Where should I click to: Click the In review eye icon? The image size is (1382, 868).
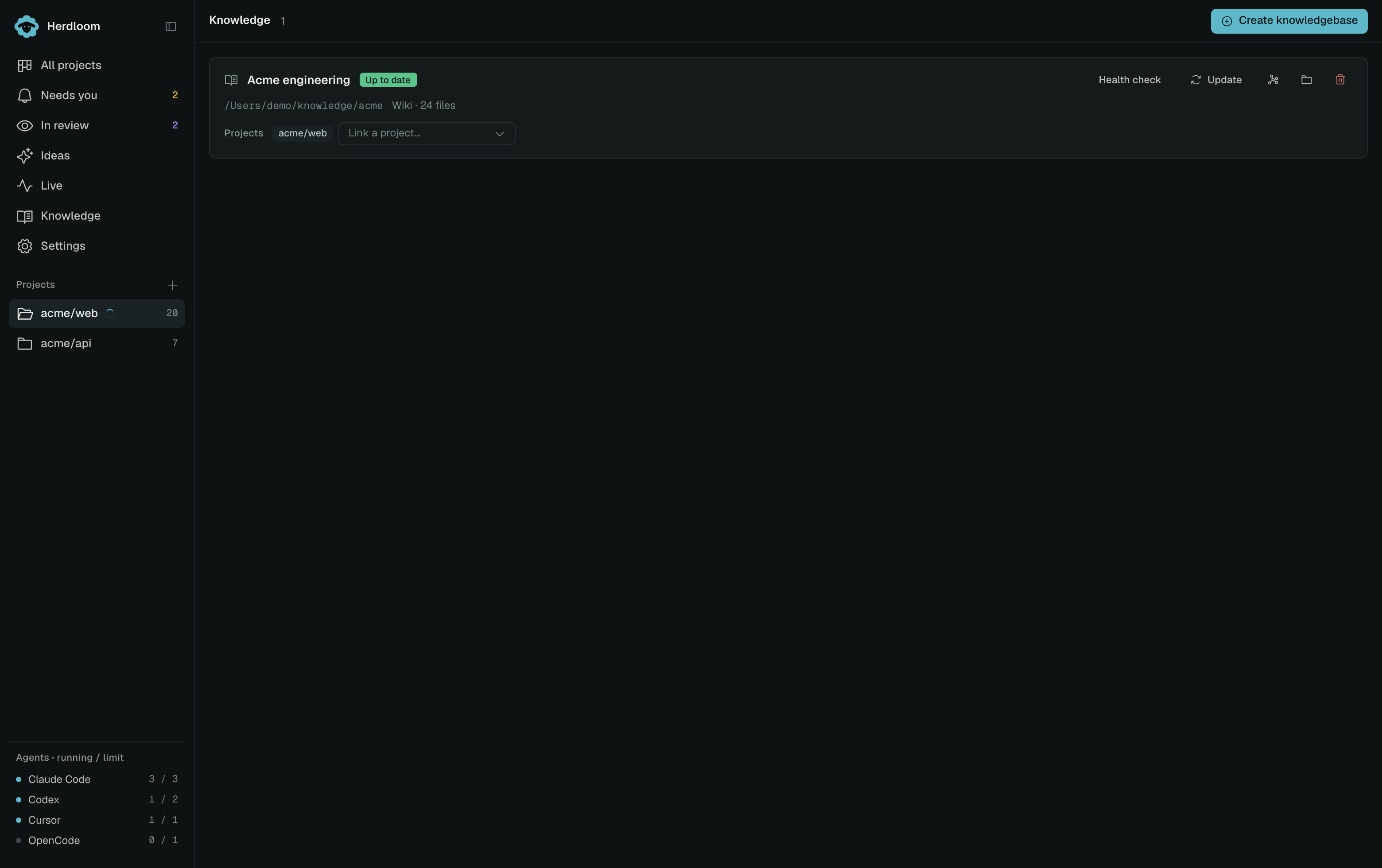point(25,126)
